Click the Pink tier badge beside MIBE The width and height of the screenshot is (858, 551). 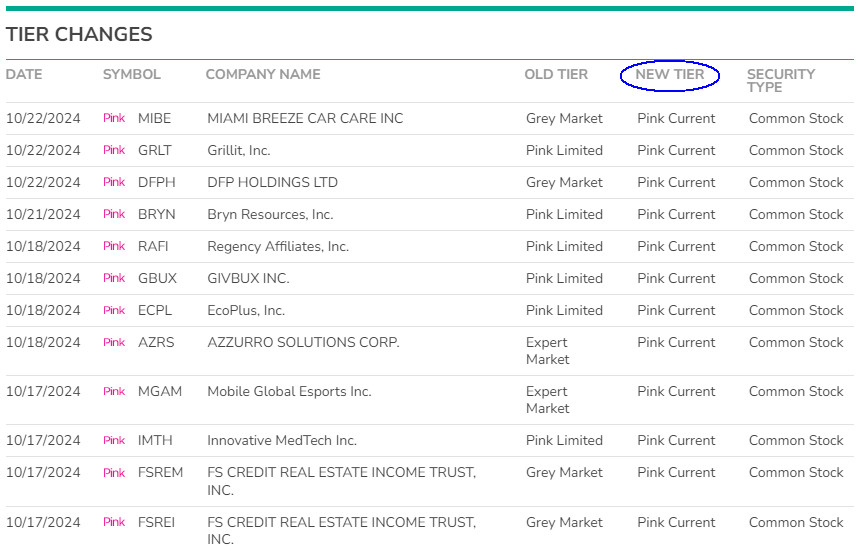pyautogui.click(x=114, y=118)
